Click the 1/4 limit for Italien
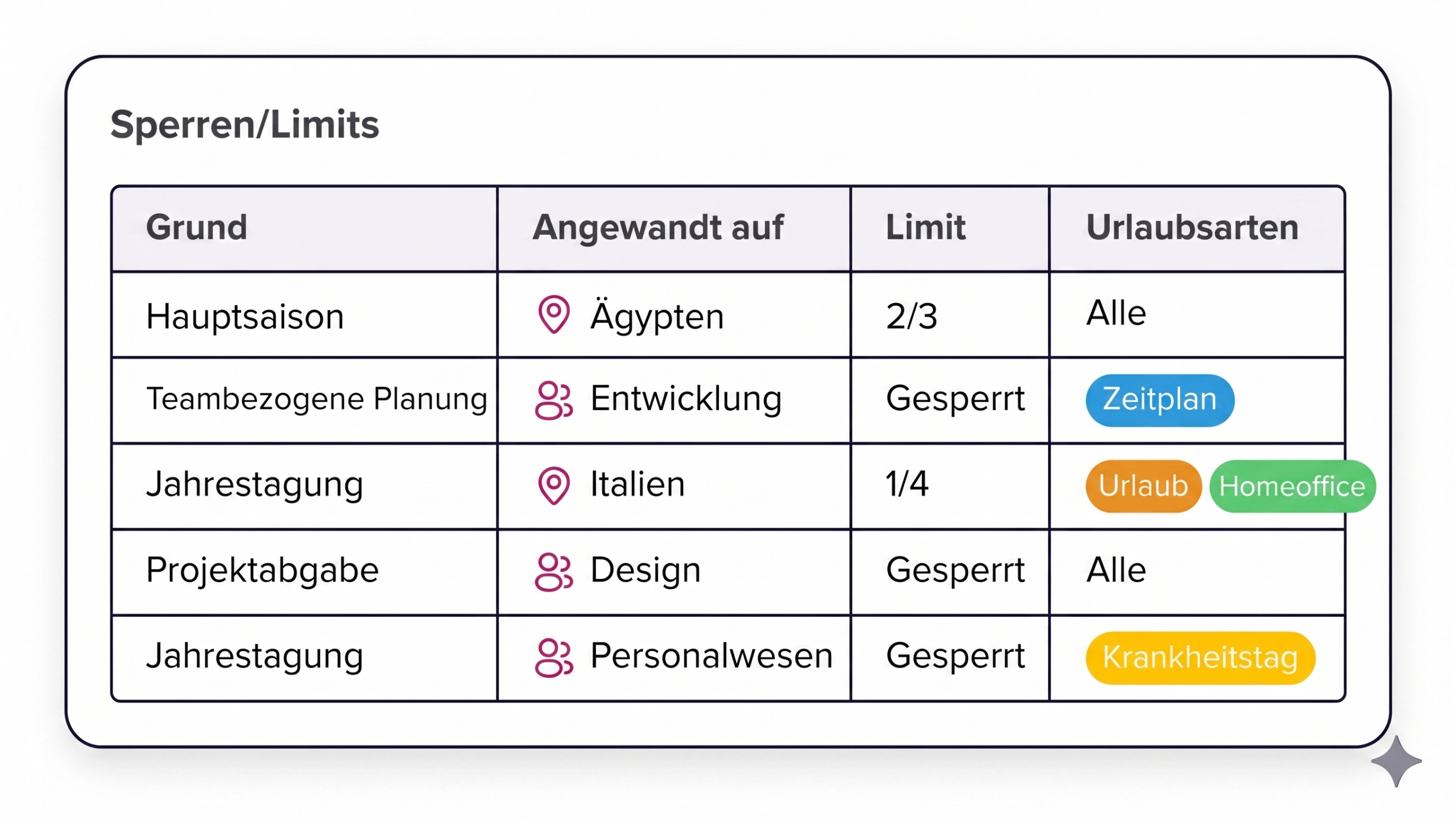1456x821 pixels. tap(907, 484)
